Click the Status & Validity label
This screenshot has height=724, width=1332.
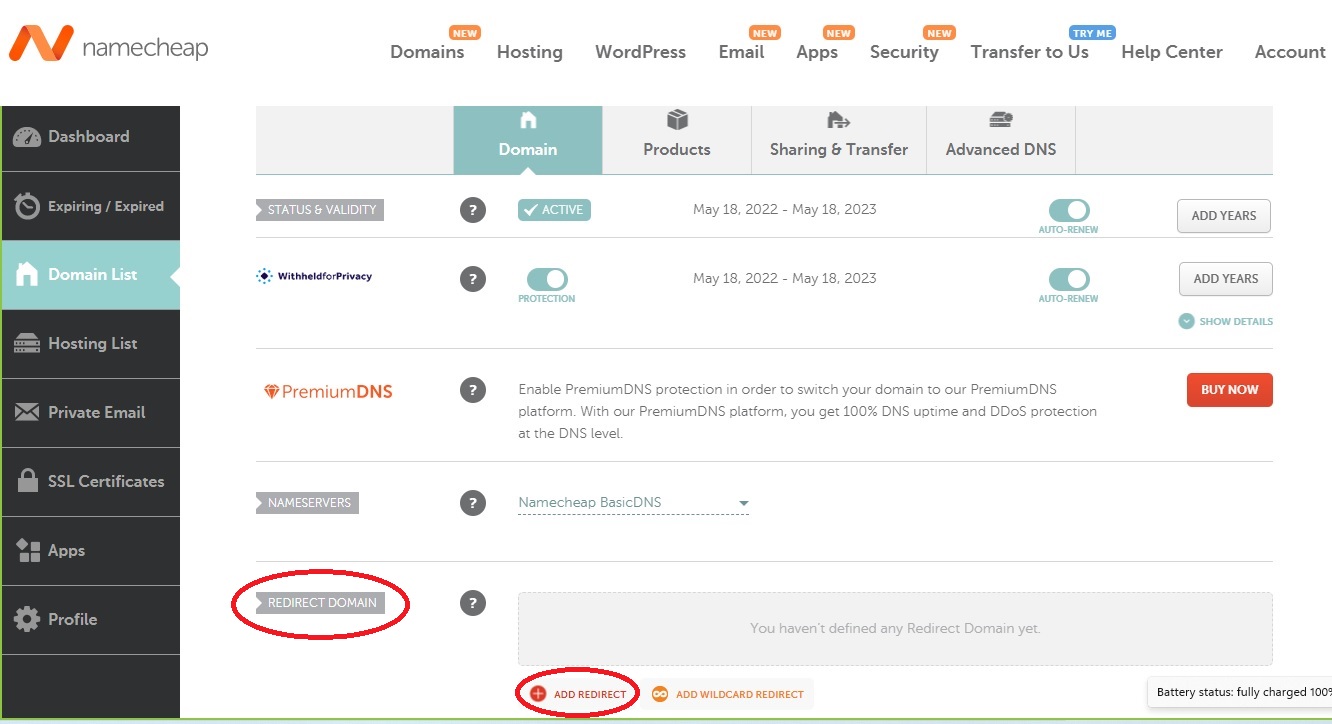[x=320, y=210]
